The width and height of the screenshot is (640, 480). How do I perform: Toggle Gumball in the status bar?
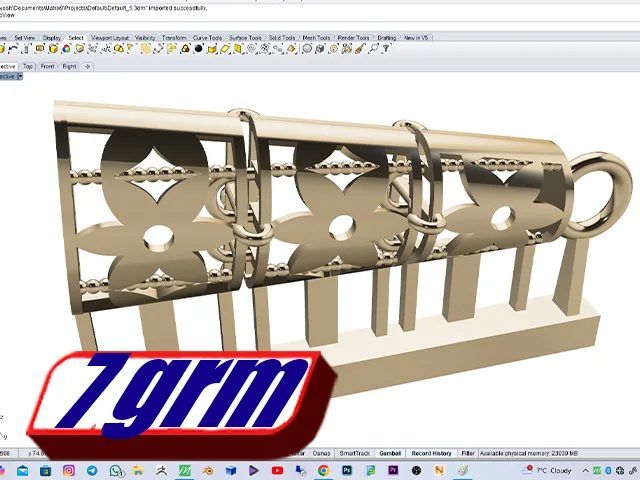pyautogui.click(x=390, y=453)
